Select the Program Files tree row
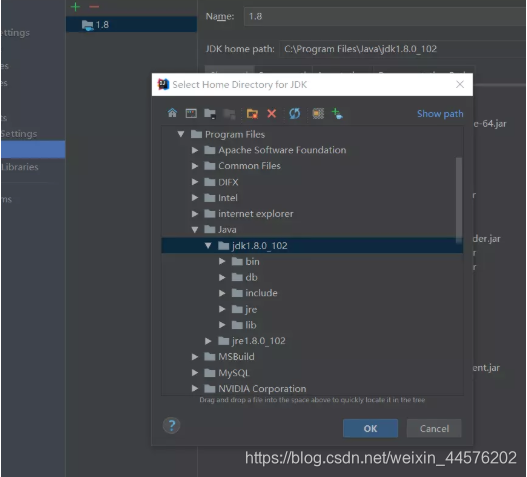527x477 pixels. click(x=312, y=134)
